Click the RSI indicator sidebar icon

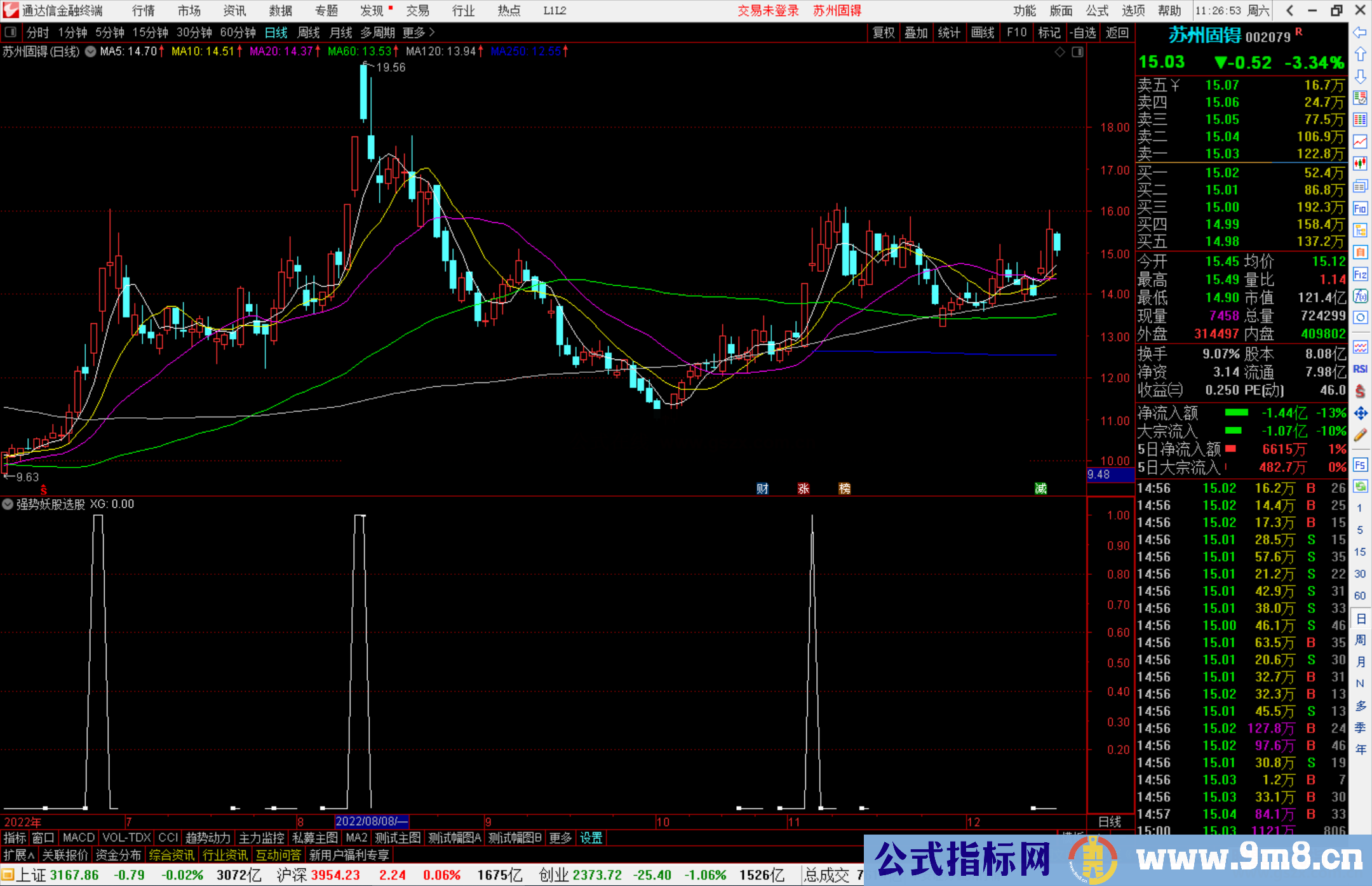(x=1360, y=369)
